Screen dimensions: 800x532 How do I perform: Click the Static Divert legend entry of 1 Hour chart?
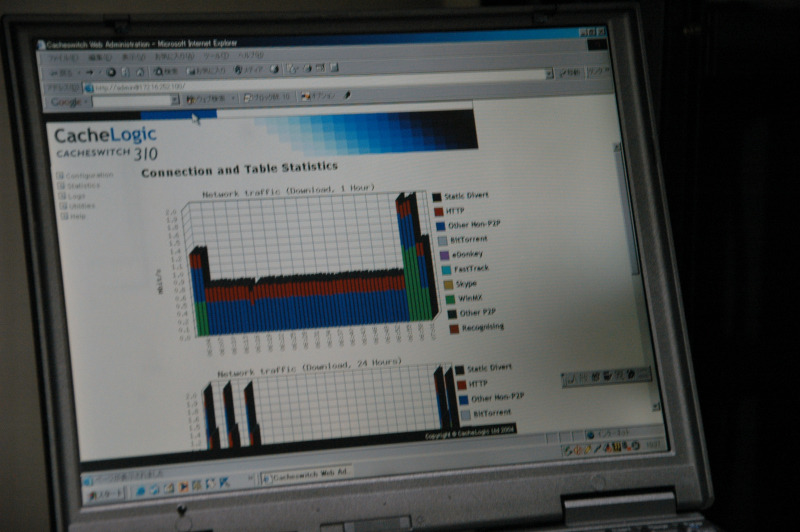(460, 196)
